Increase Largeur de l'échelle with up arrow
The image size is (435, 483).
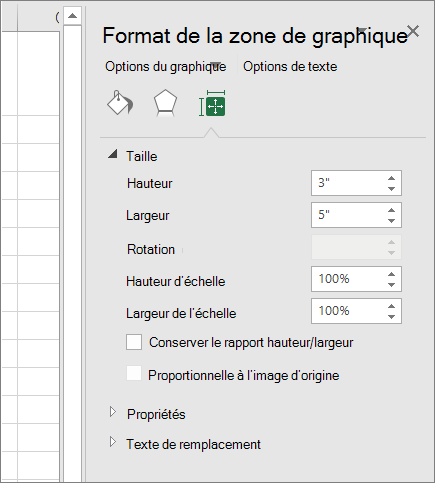pos(391,306)
